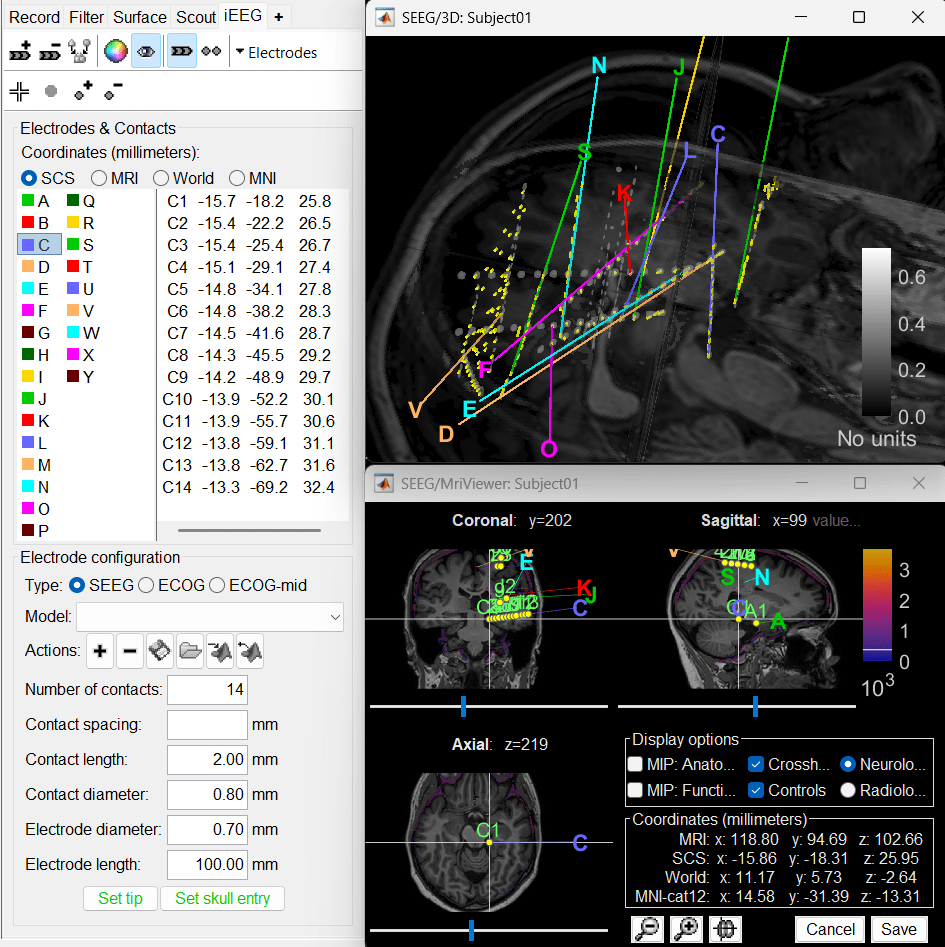Enable the MIP: Anatomy checkbox
Viewport: 945px width, 947px height.
coord(636,764)
